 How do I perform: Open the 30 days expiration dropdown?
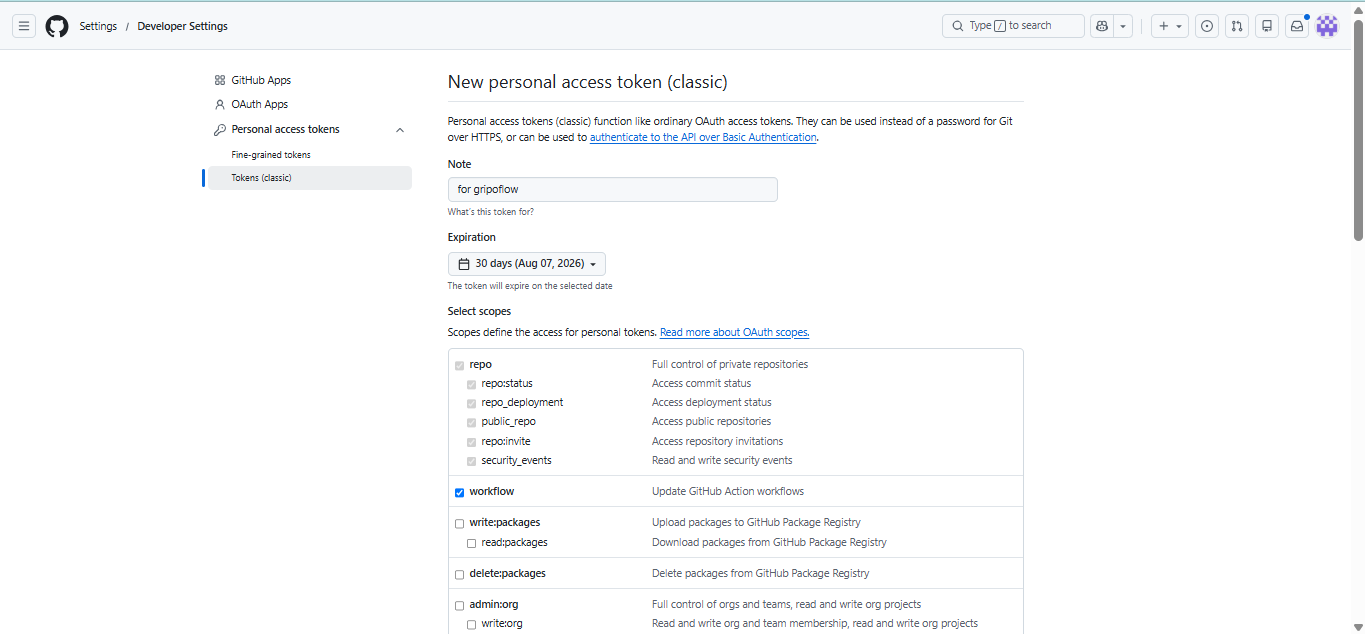coord(526,264)
